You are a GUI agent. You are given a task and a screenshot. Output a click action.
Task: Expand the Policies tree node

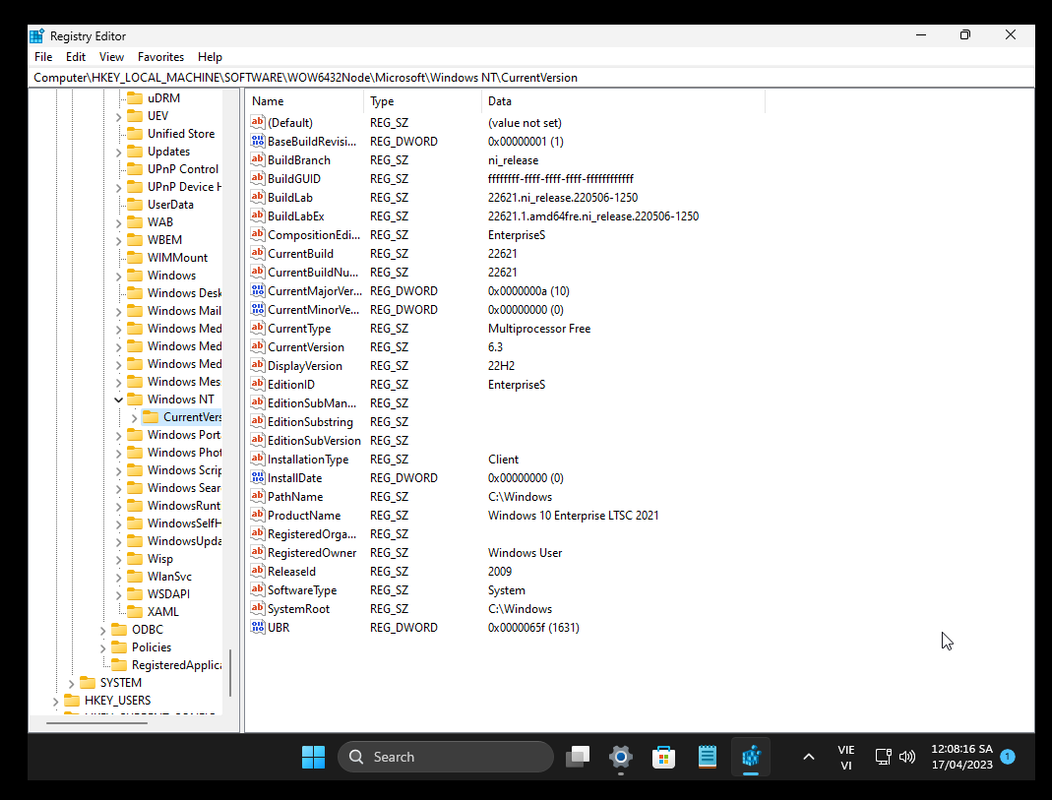pyautogui.click(x=103, y=648)
